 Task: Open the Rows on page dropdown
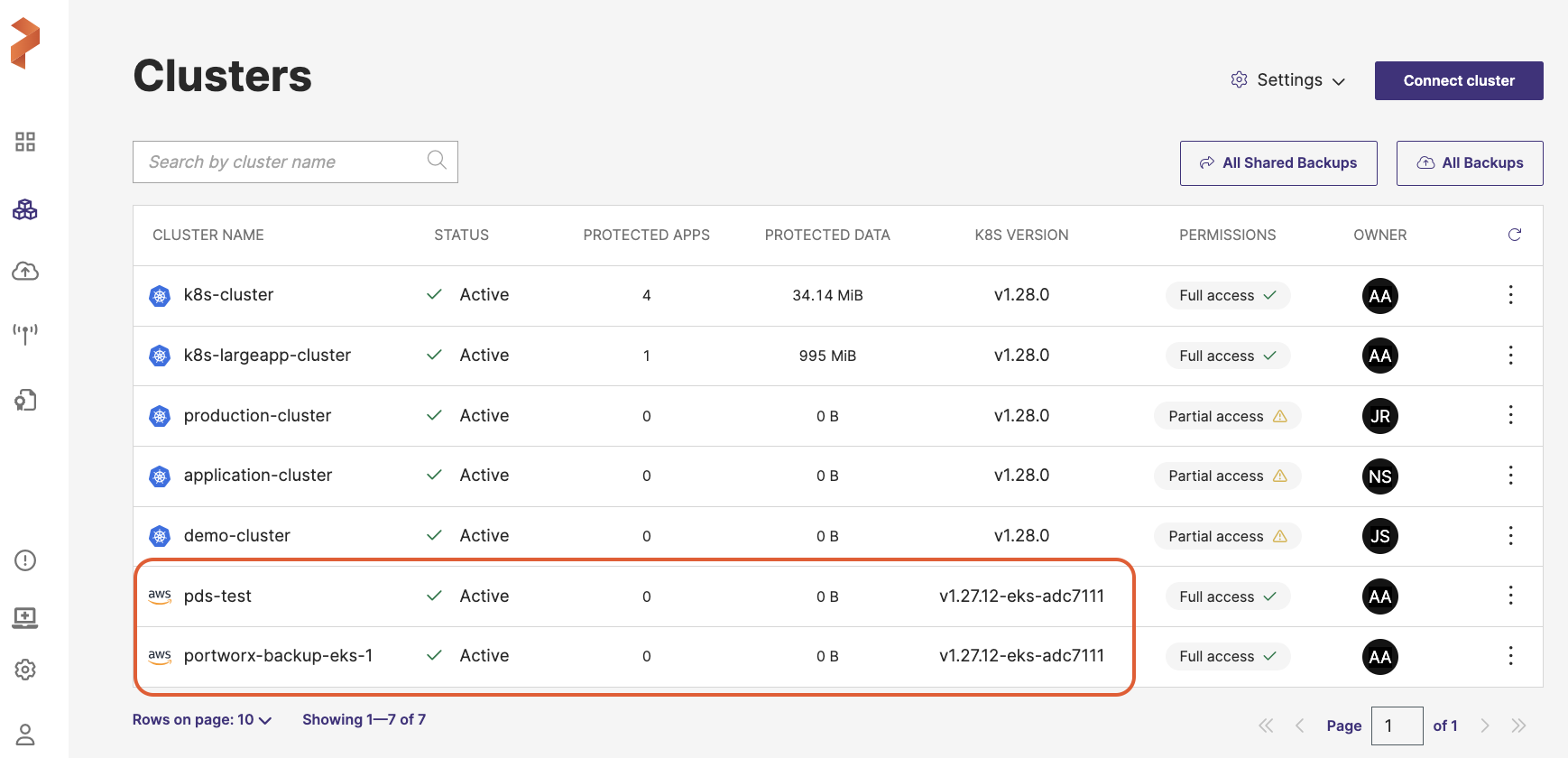pos(202,720)
